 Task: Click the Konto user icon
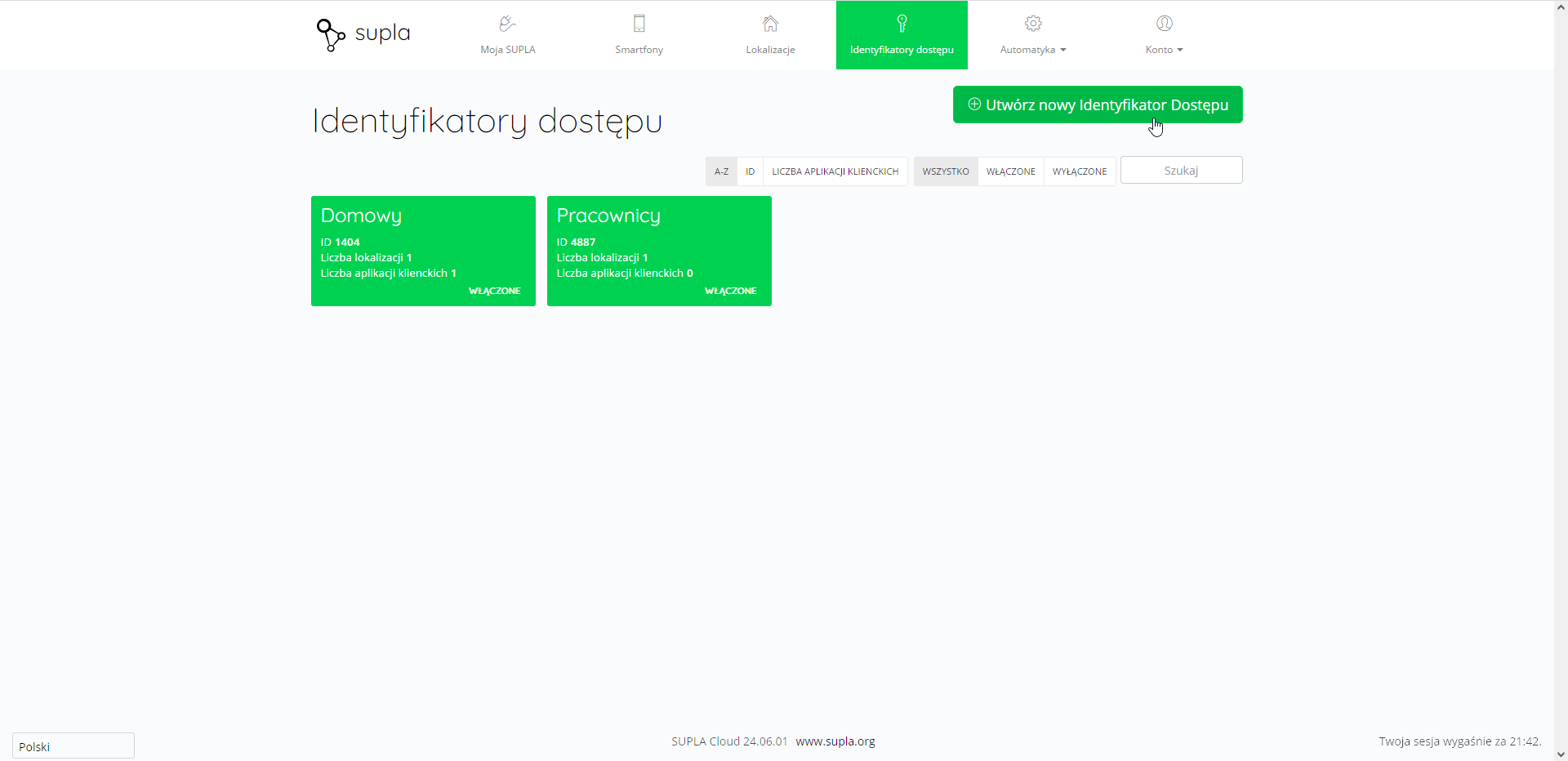(x=1165, y=24)
